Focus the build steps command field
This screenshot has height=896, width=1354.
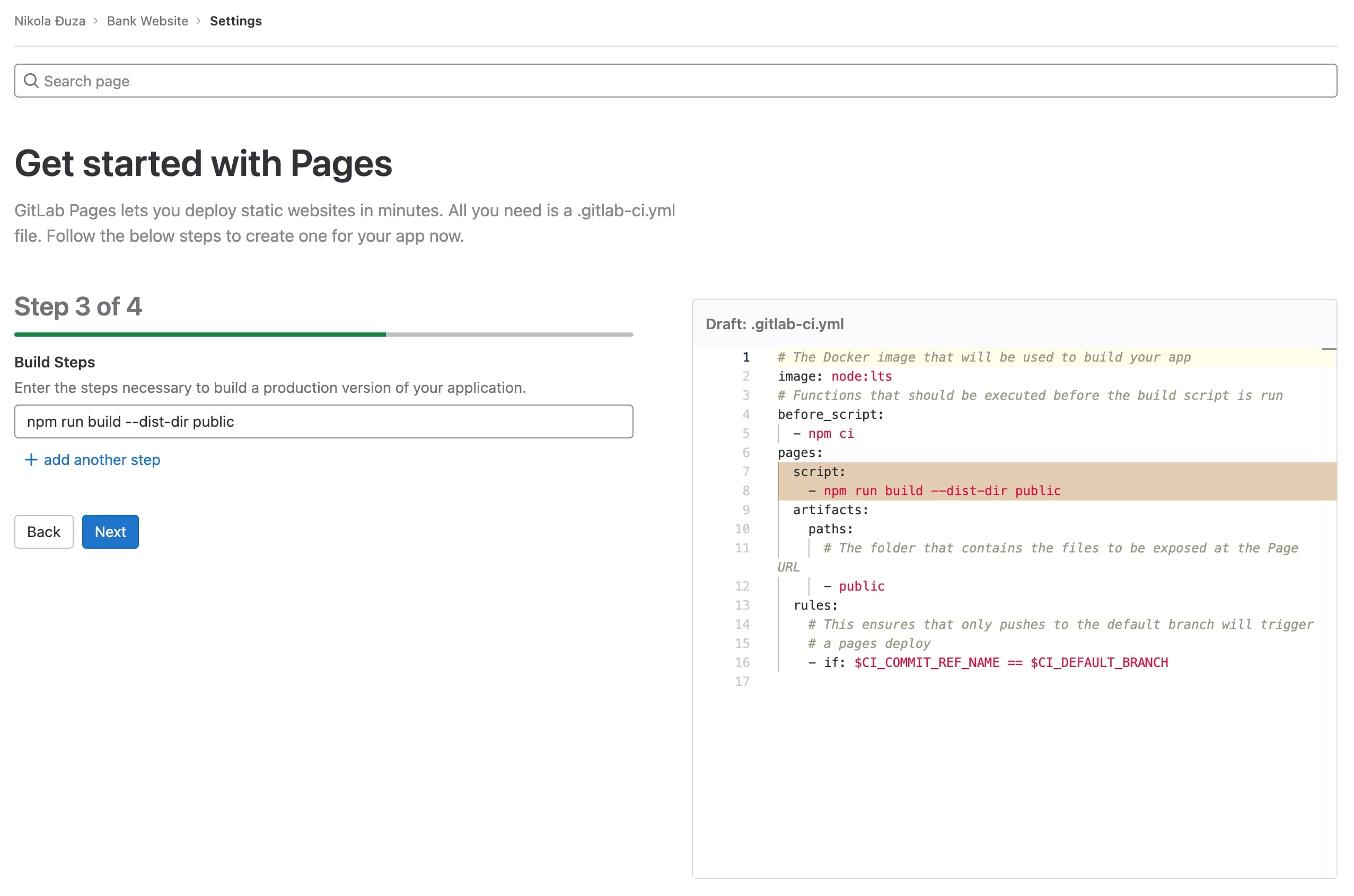[x=323, y=421]
